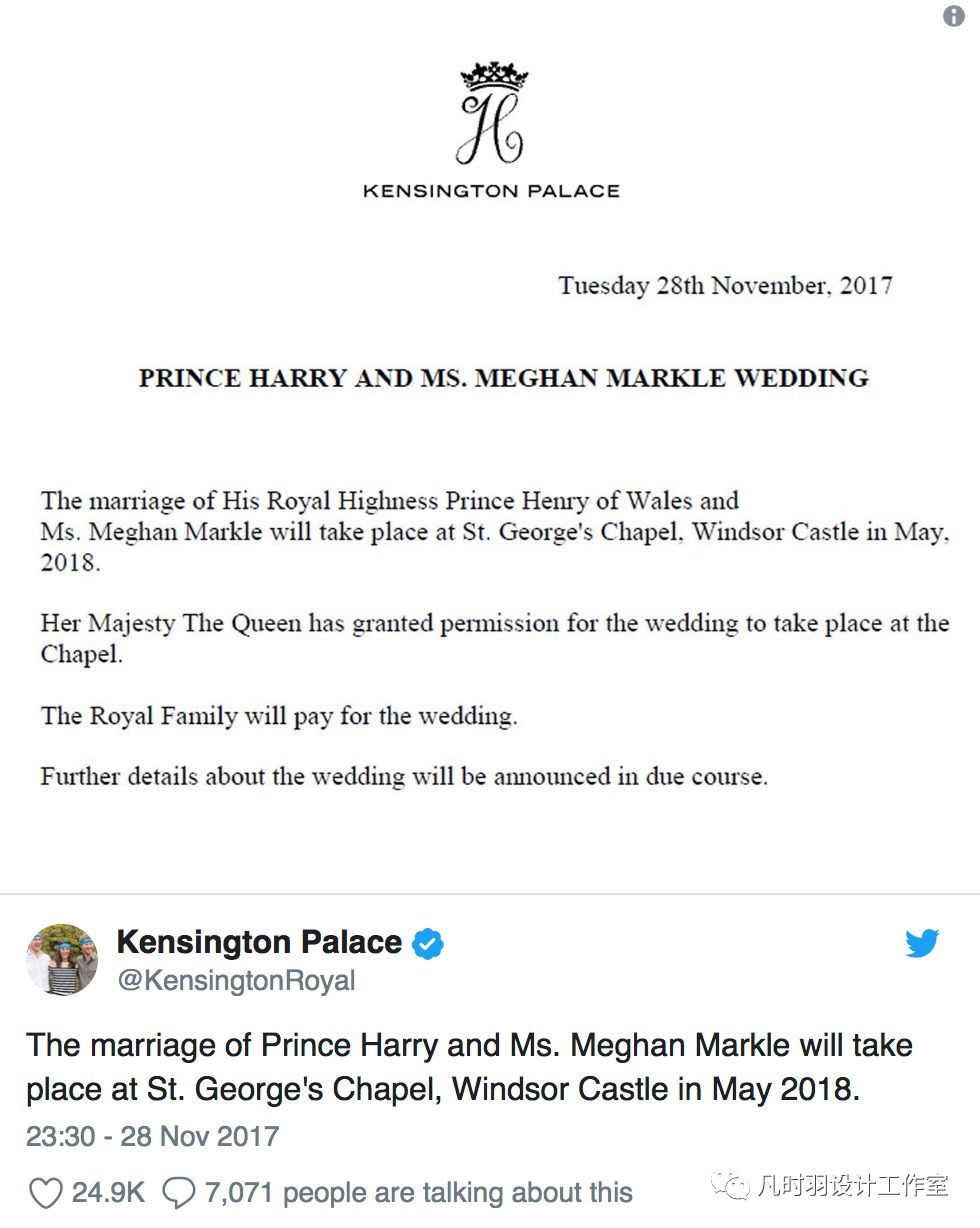Click '7,071 people are talking about this'
Screen dimensions: 980x1228
pyautogui.click(x=418, y=1193)
